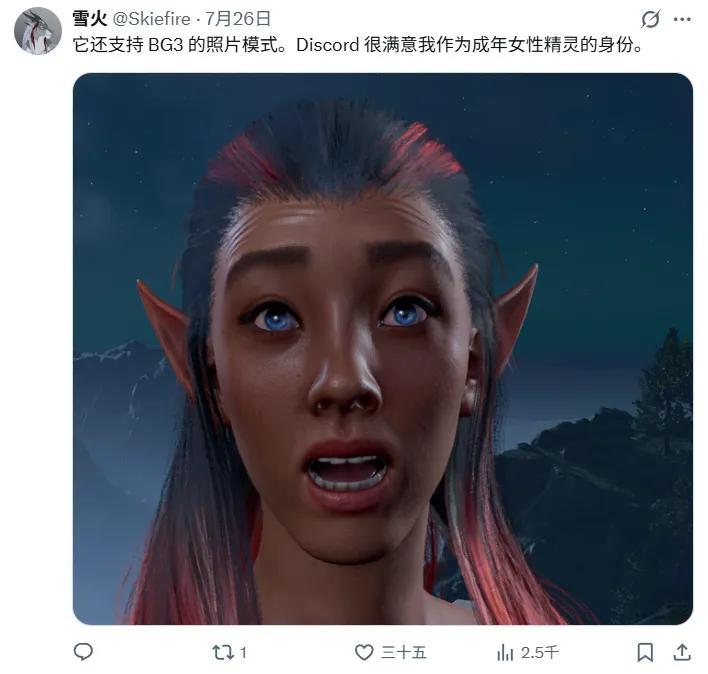The width and height of the screenshot is (708, 674).
Task: Click the display name 雪火
Action: (x=89, y=19)
